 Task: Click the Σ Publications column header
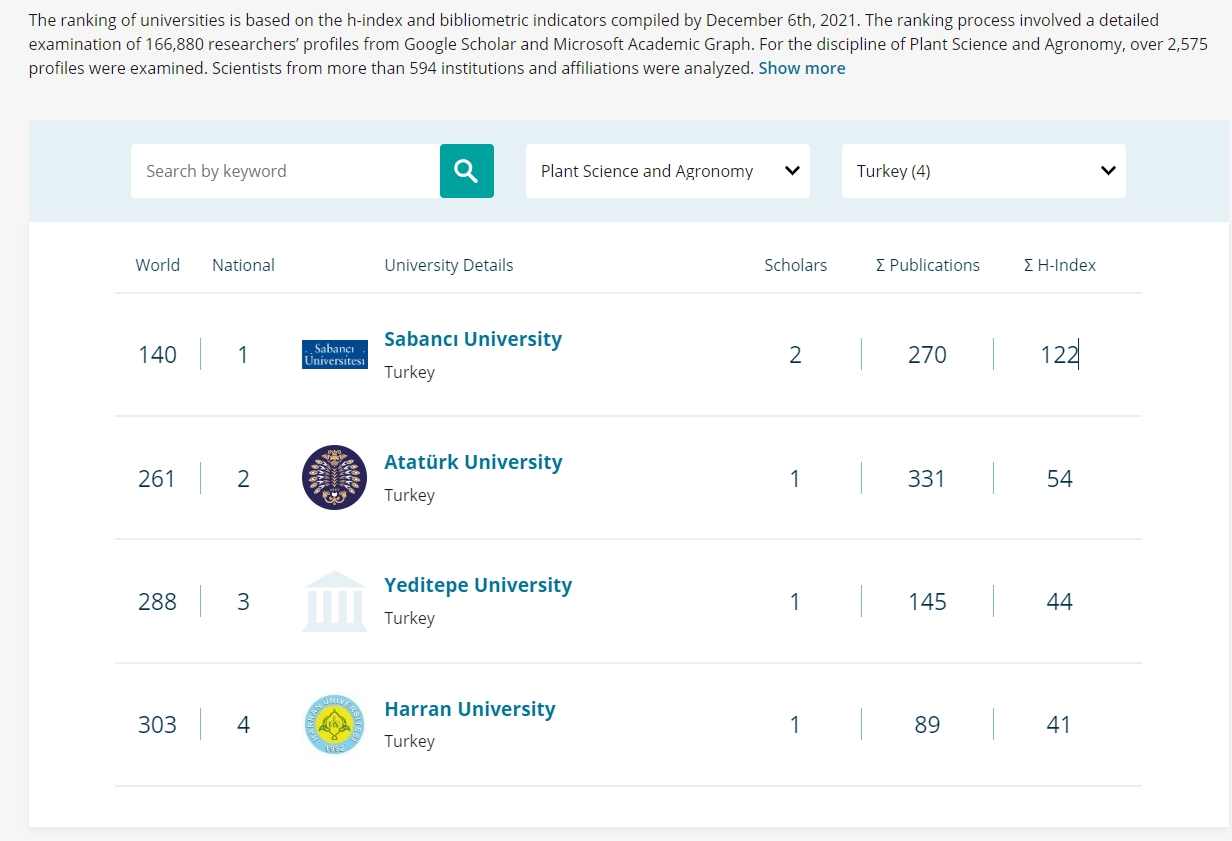coord(928,265)
